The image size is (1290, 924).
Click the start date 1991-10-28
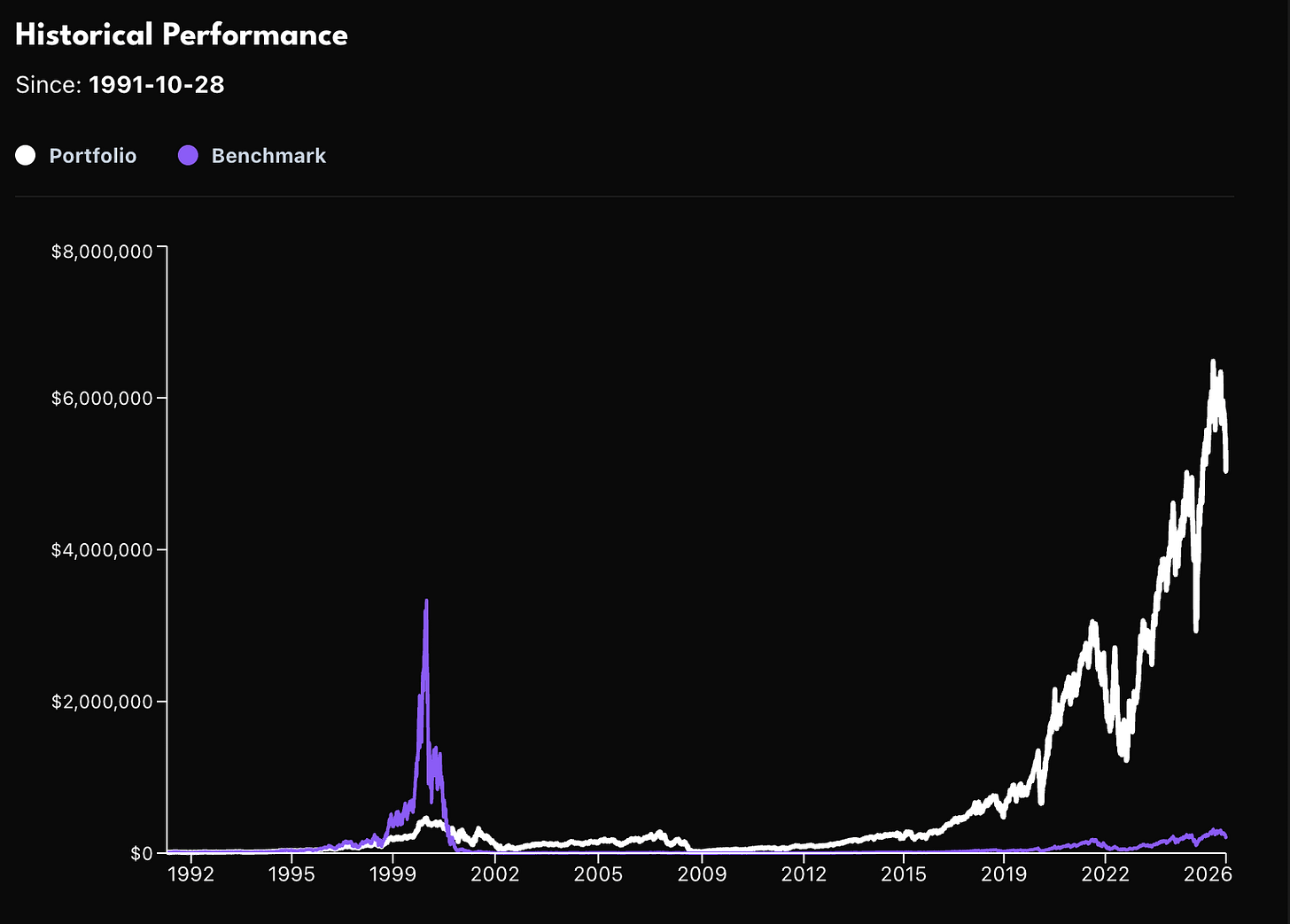point(157,85)
